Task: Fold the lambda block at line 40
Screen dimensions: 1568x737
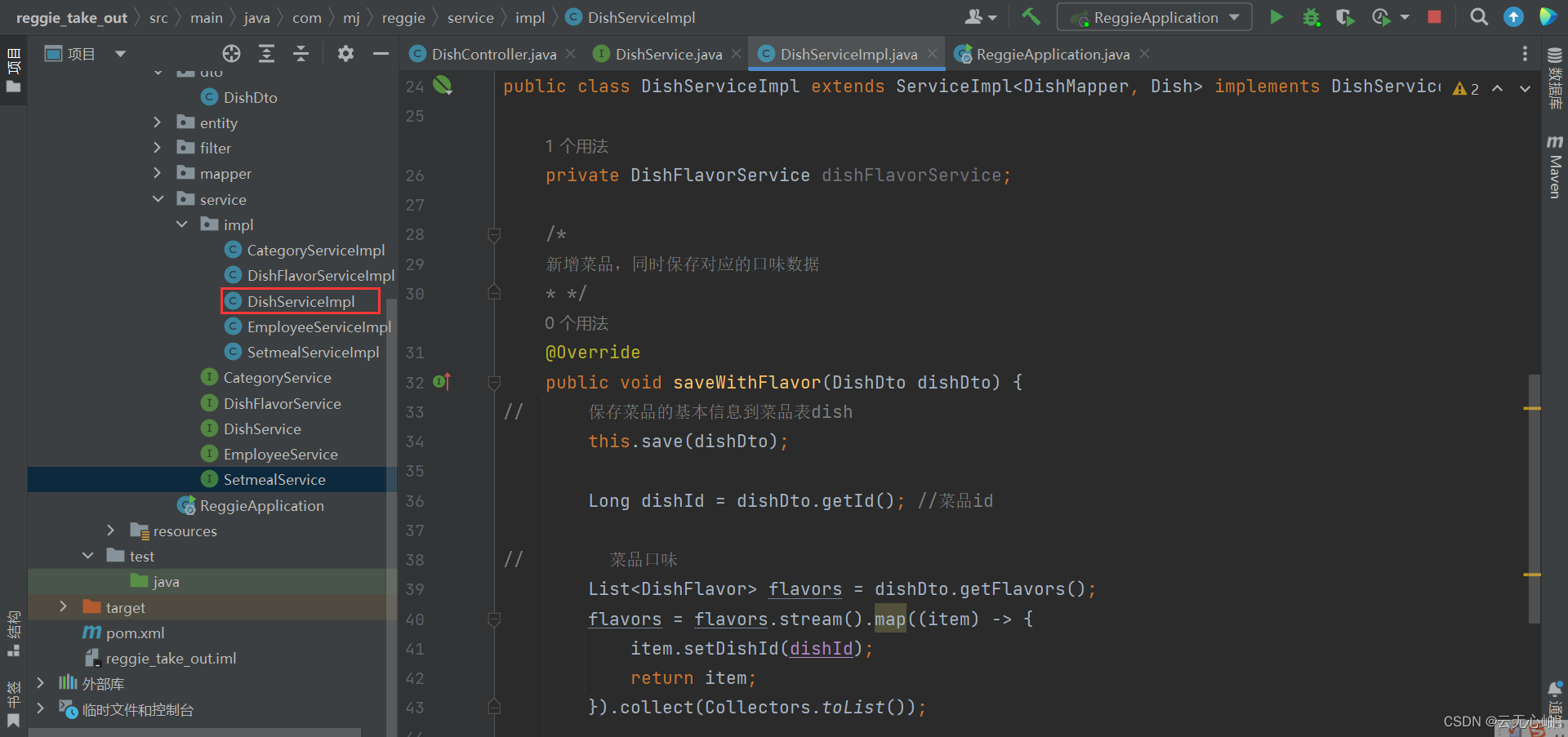Action: click(x=494, y=619)
